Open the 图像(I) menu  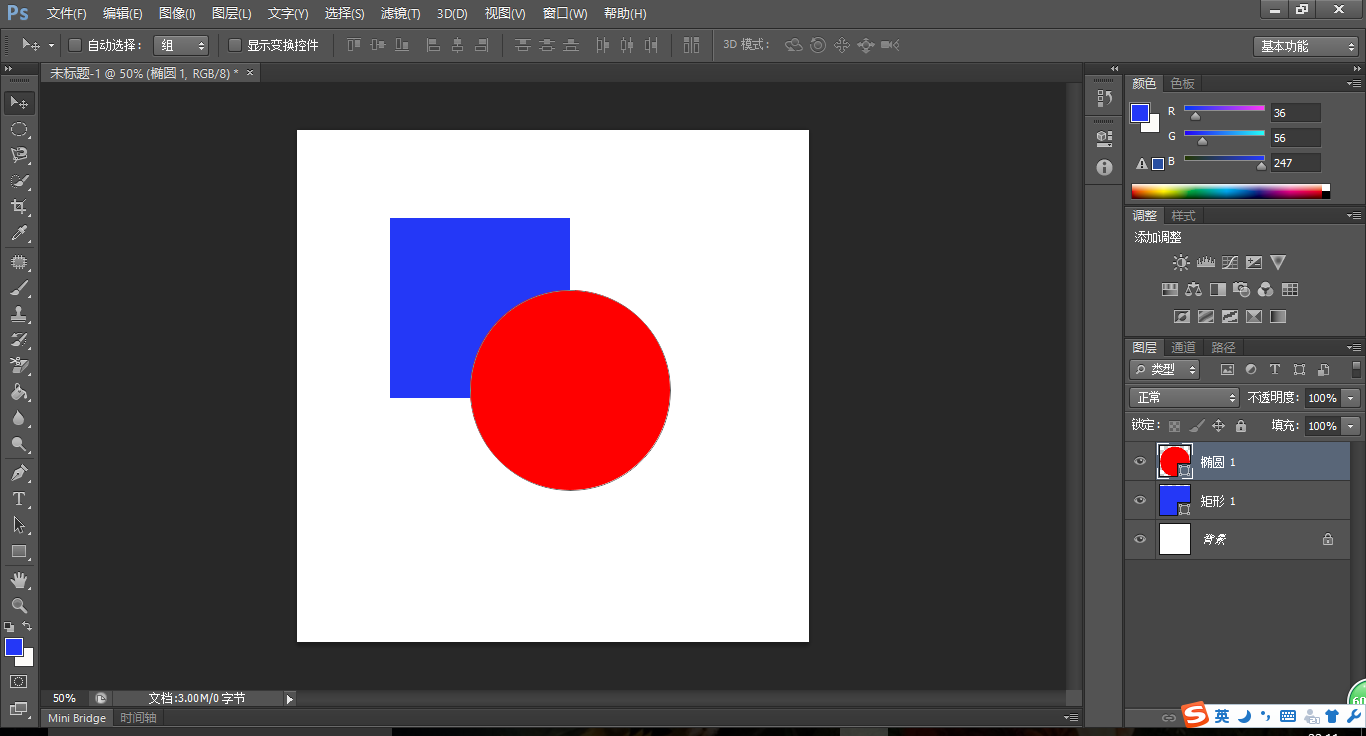[177, 14]
